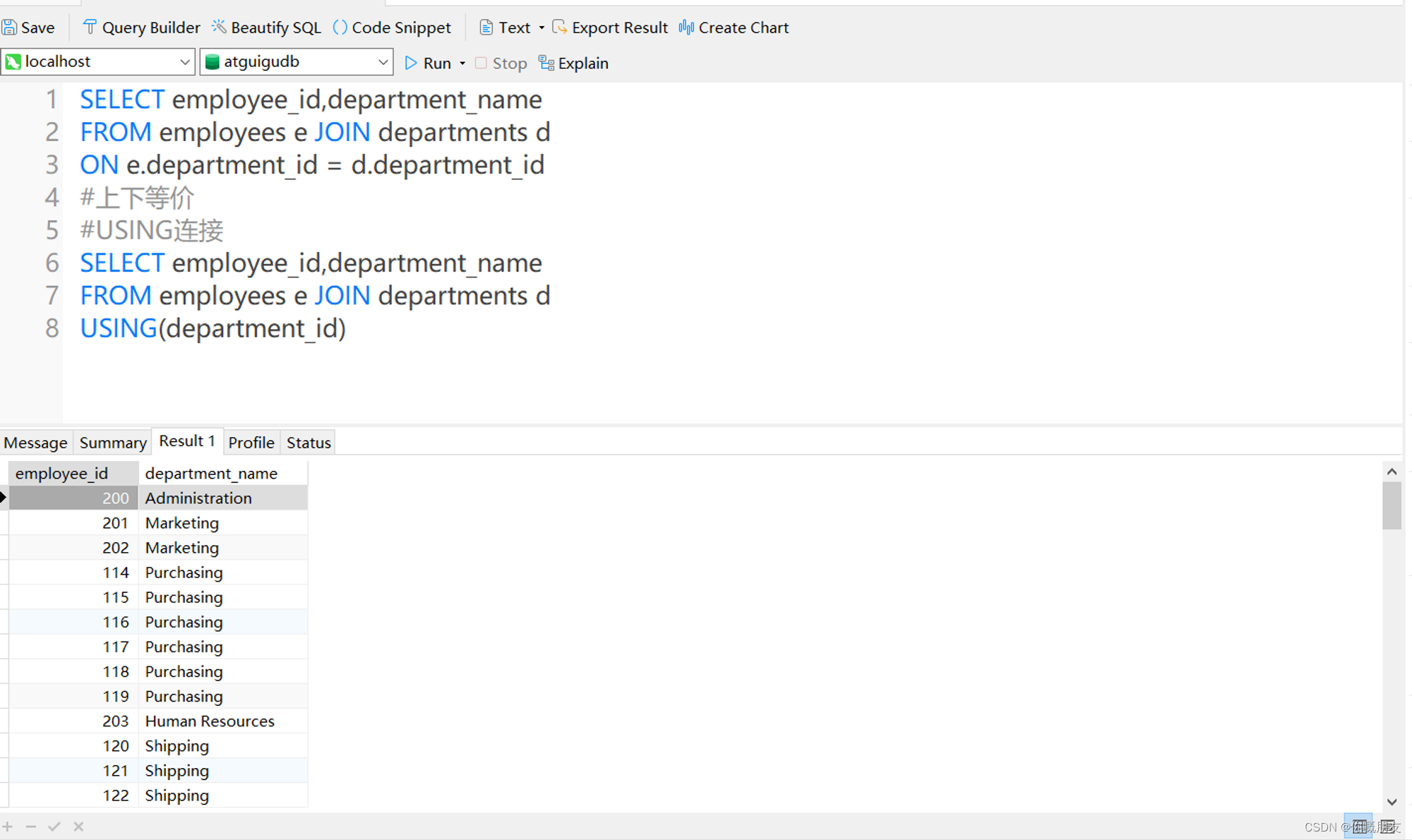Open the Text view dropdown arrow
The height and width of the screenshot is (840, 1412).
click(541, 27)
